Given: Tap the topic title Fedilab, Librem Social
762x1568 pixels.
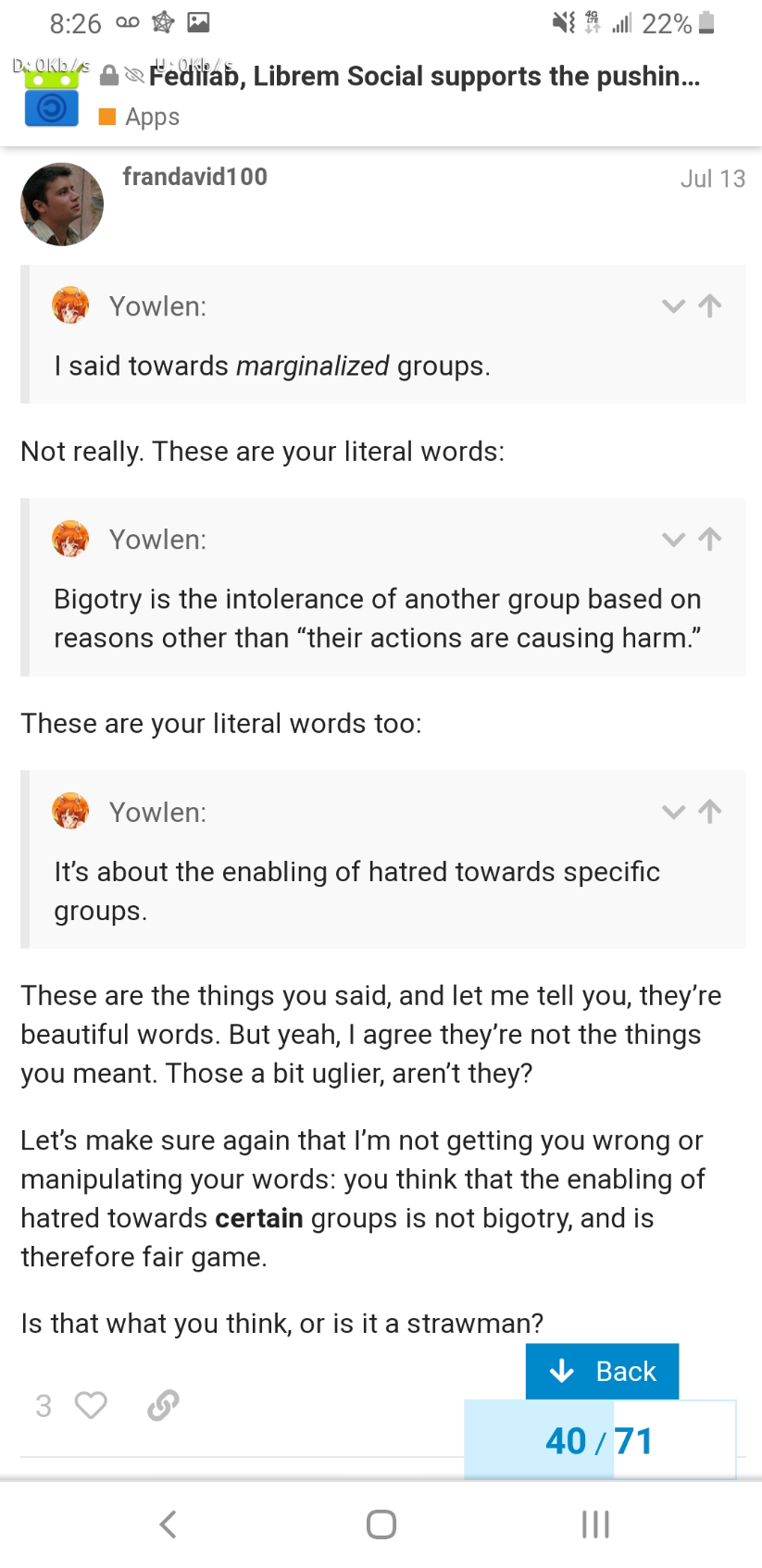Looking at the screenshot, I should [x=424, y=76].
